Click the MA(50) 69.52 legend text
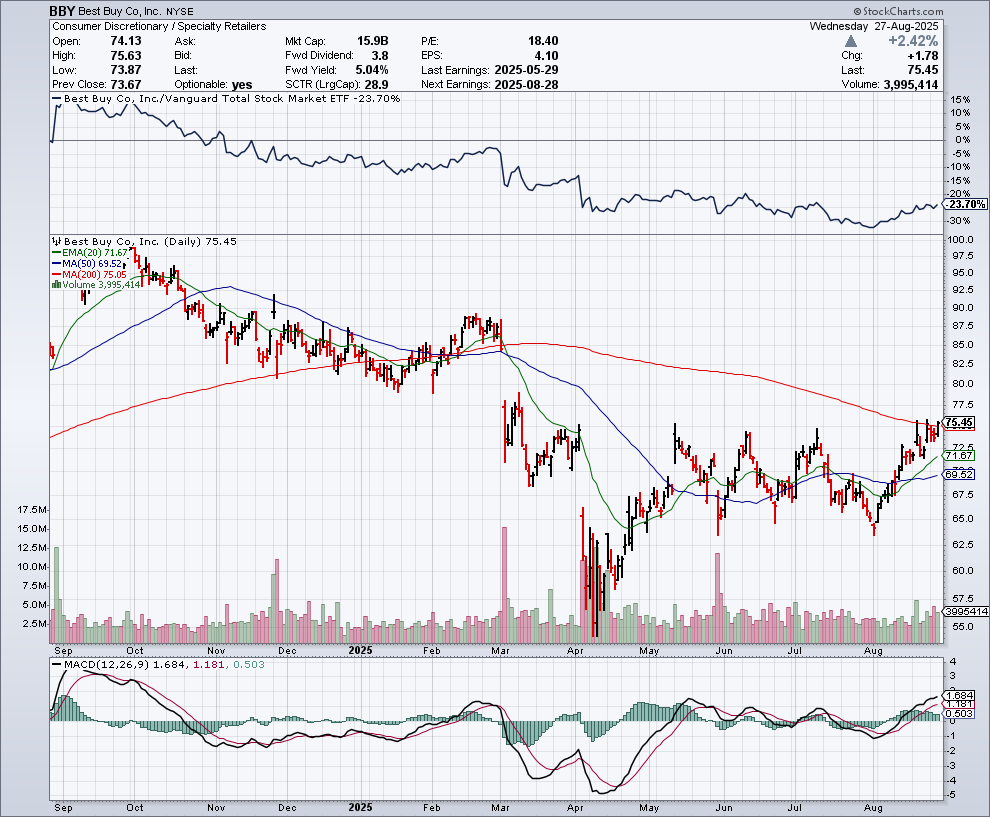The width and height of the screenshot is (990, 817). point(92,263)
